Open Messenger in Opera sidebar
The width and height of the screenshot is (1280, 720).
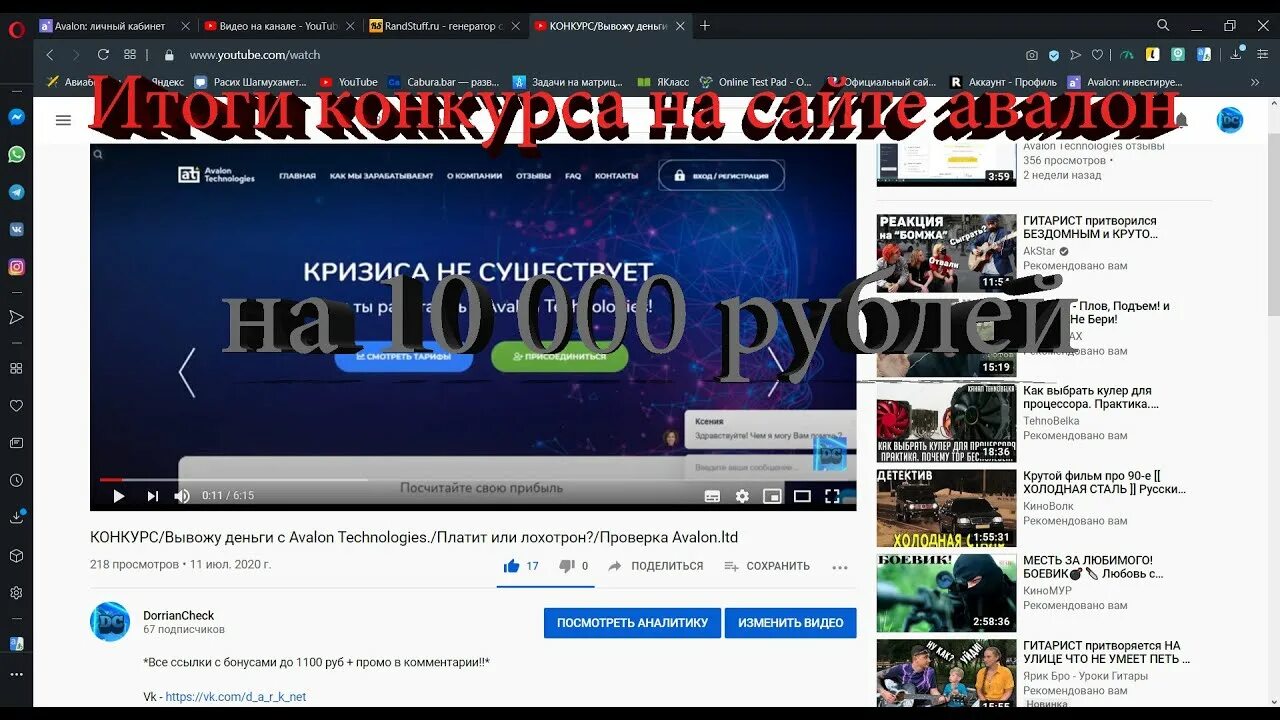pos(16,117)
